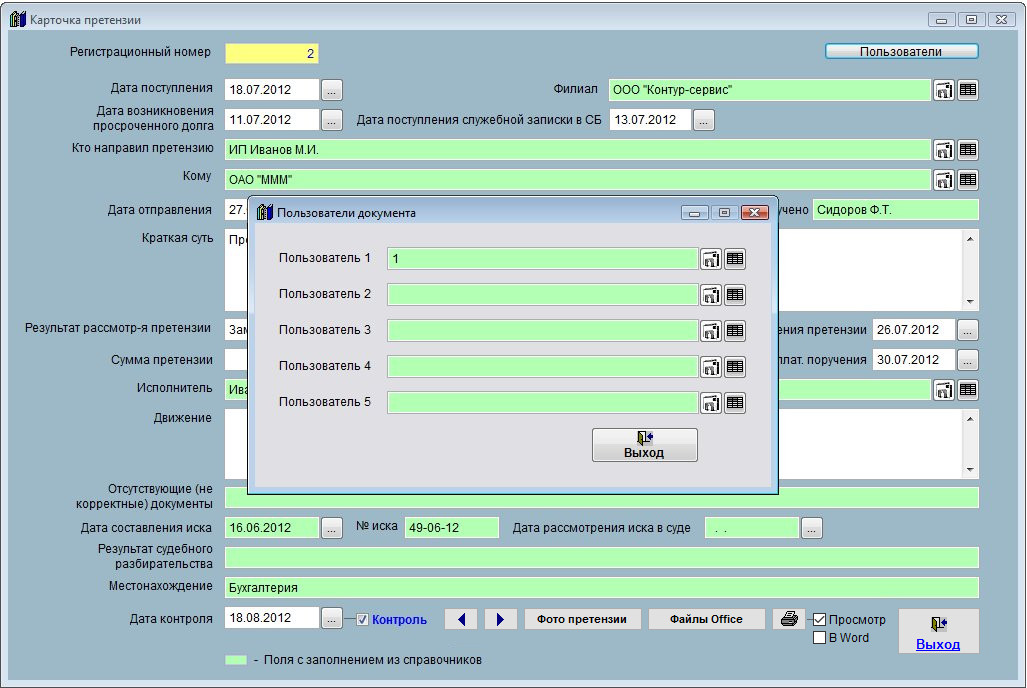The width and height of the screenshot is (1027, 688).
Task: Go to next record arrow
Action: coord(500,619)
